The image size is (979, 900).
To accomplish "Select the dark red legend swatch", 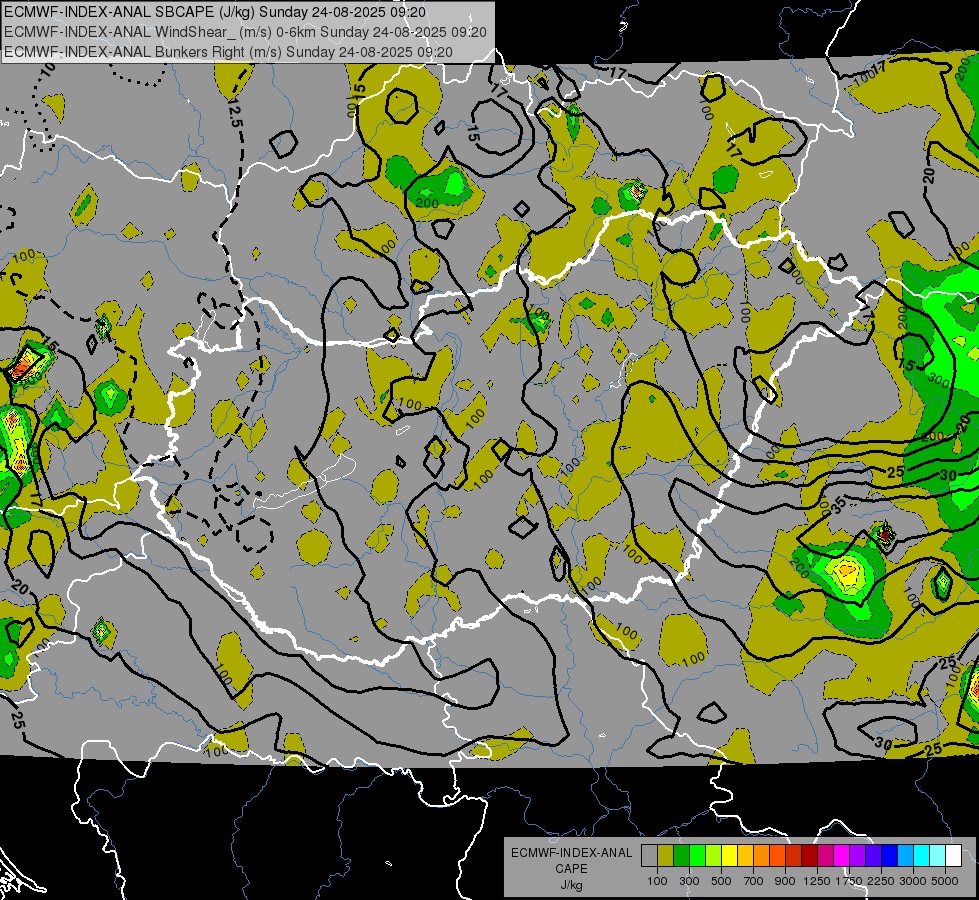I will pyautogui.click(x=809, y=856).
